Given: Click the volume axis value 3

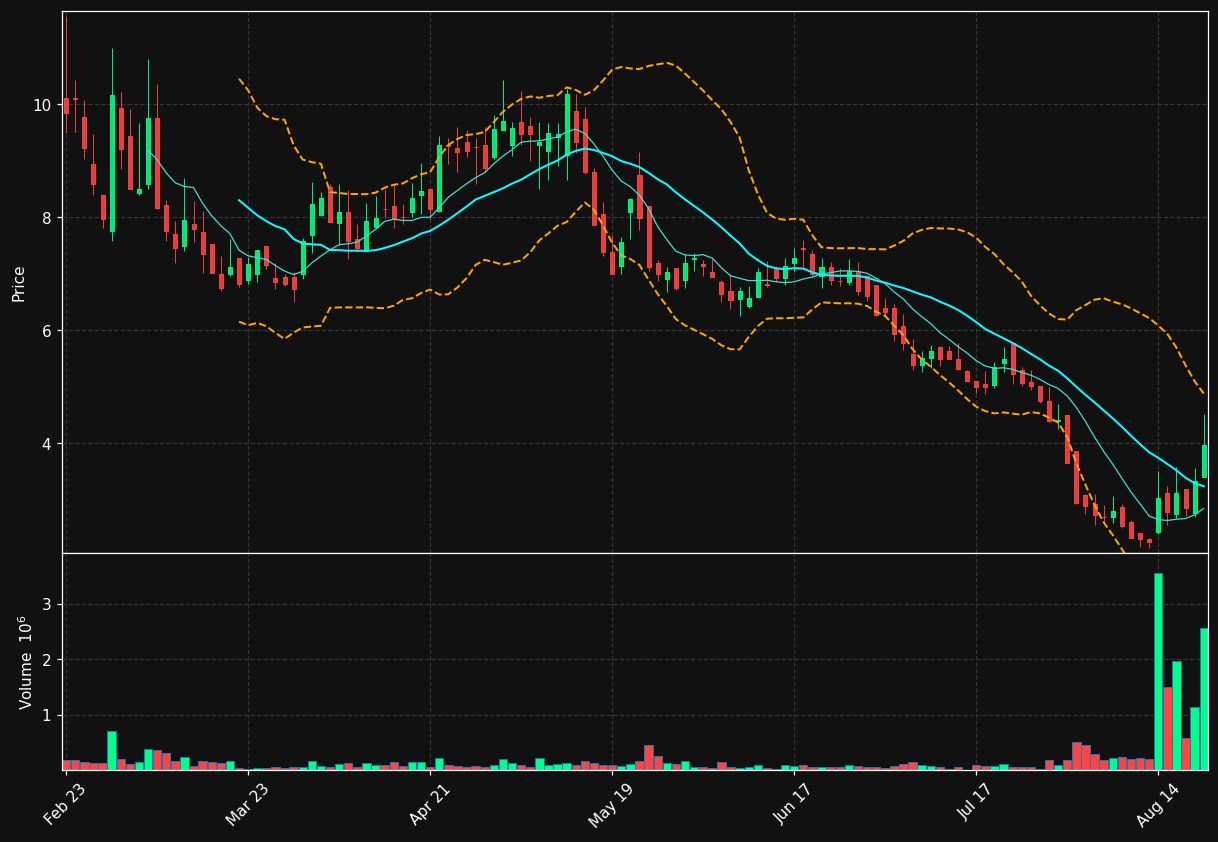Looking at the screenshot, I should (46, 605).
